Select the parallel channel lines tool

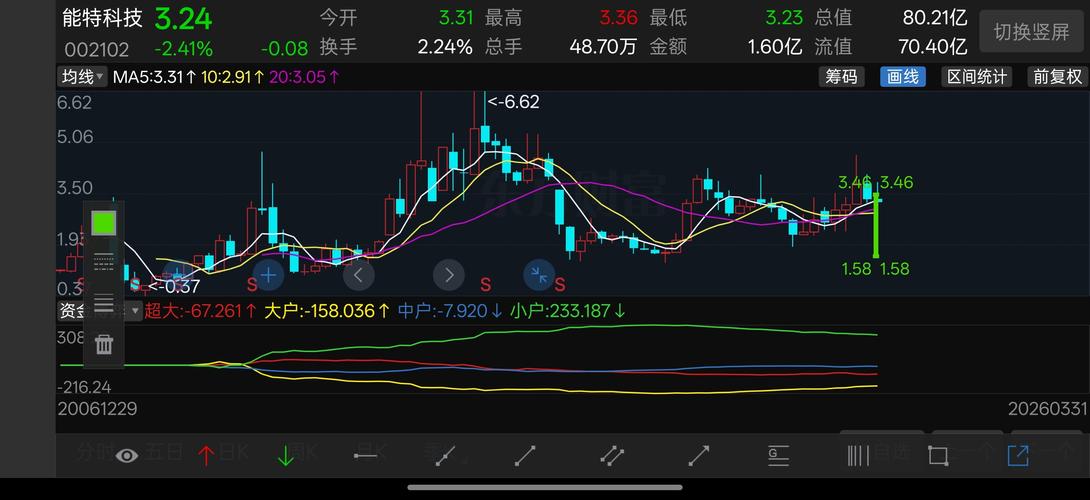(612, 455)
